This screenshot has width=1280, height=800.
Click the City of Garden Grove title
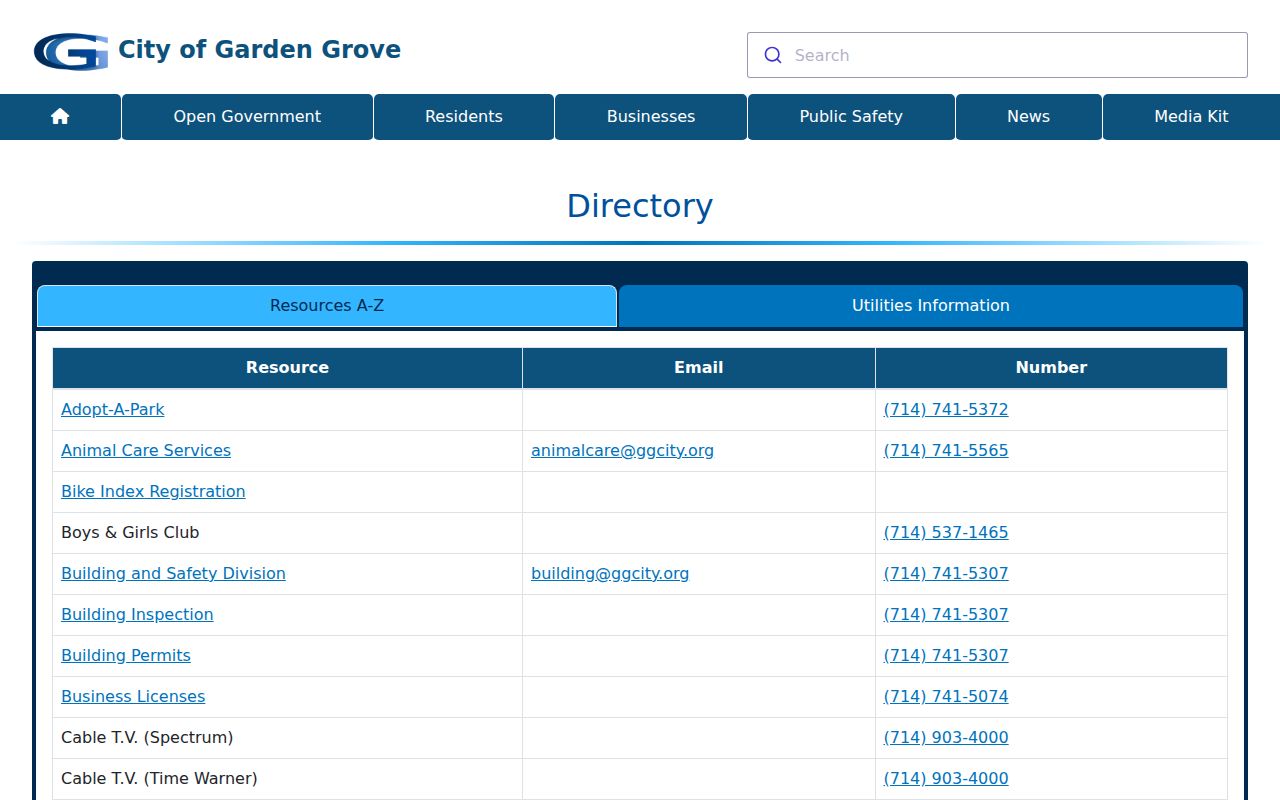tap(260, 49)
